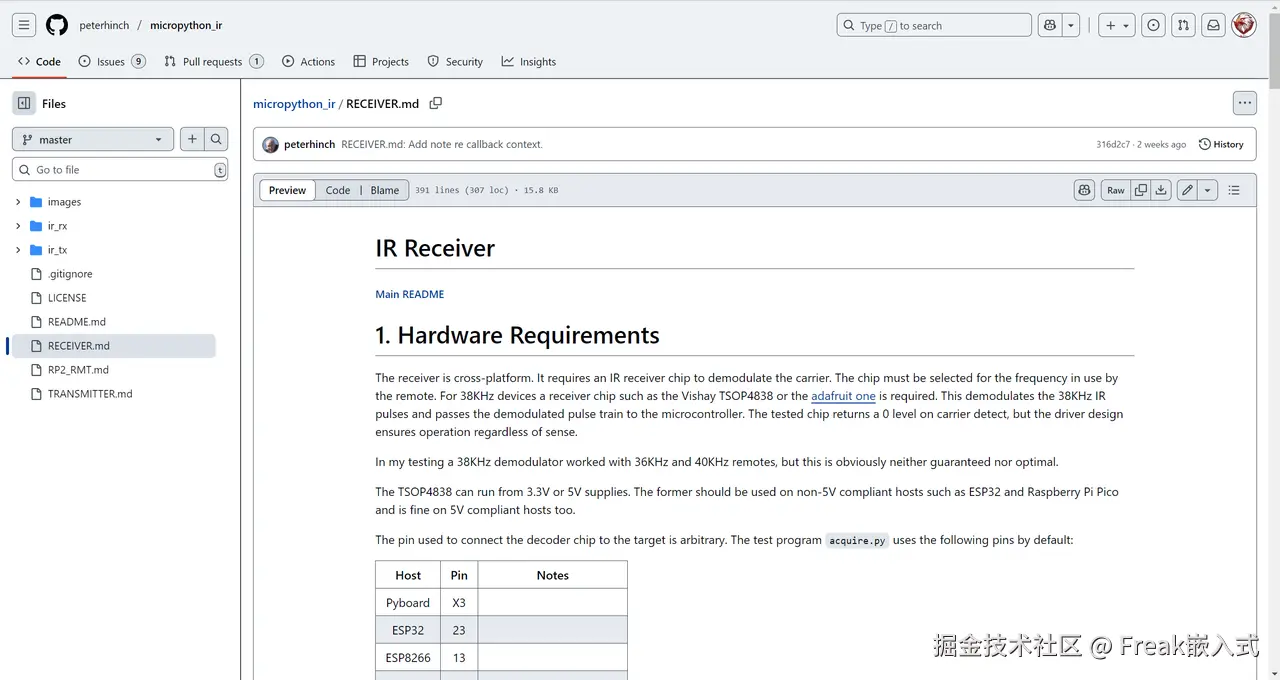Open RP2_RMT.md in file tree
The width and height of the screenshot is (1280, 680).
[78, 370]
